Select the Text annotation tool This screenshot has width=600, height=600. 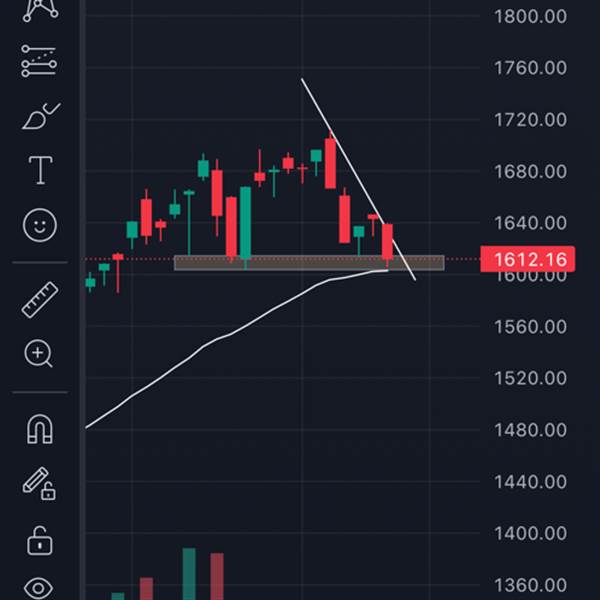click(x=40, y=170)
